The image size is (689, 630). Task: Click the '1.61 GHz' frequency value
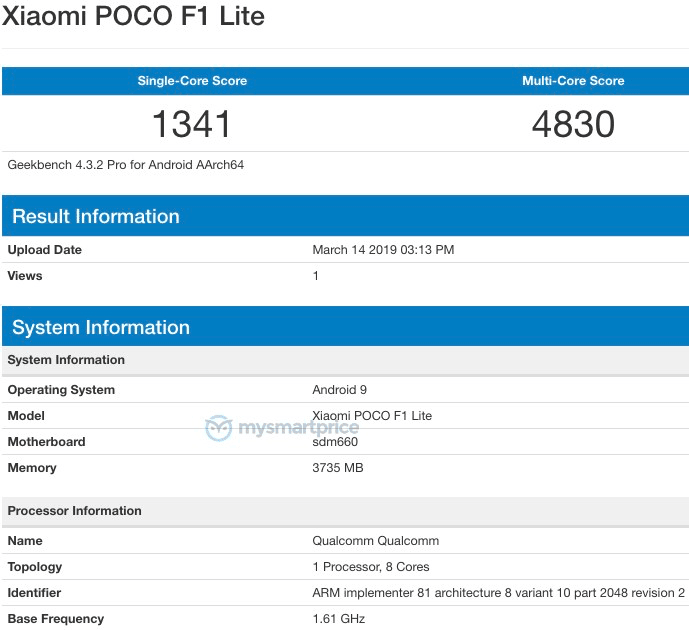[x=338, y=619]
